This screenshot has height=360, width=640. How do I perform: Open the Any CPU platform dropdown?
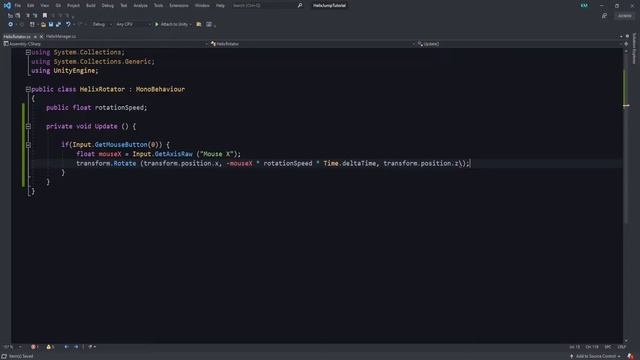tap(133, 24)
